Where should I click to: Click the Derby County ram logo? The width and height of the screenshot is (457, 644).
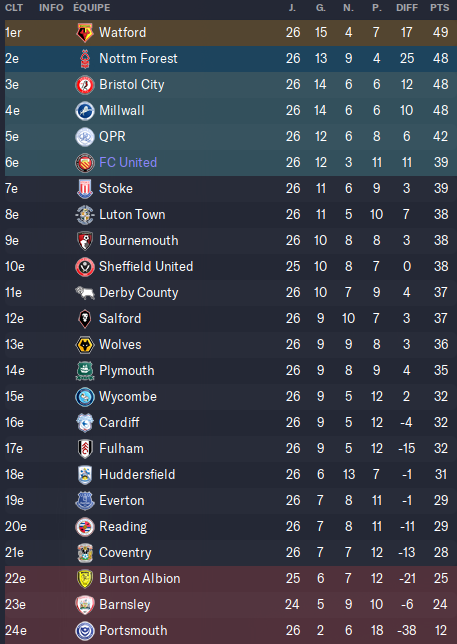(85, 292)
